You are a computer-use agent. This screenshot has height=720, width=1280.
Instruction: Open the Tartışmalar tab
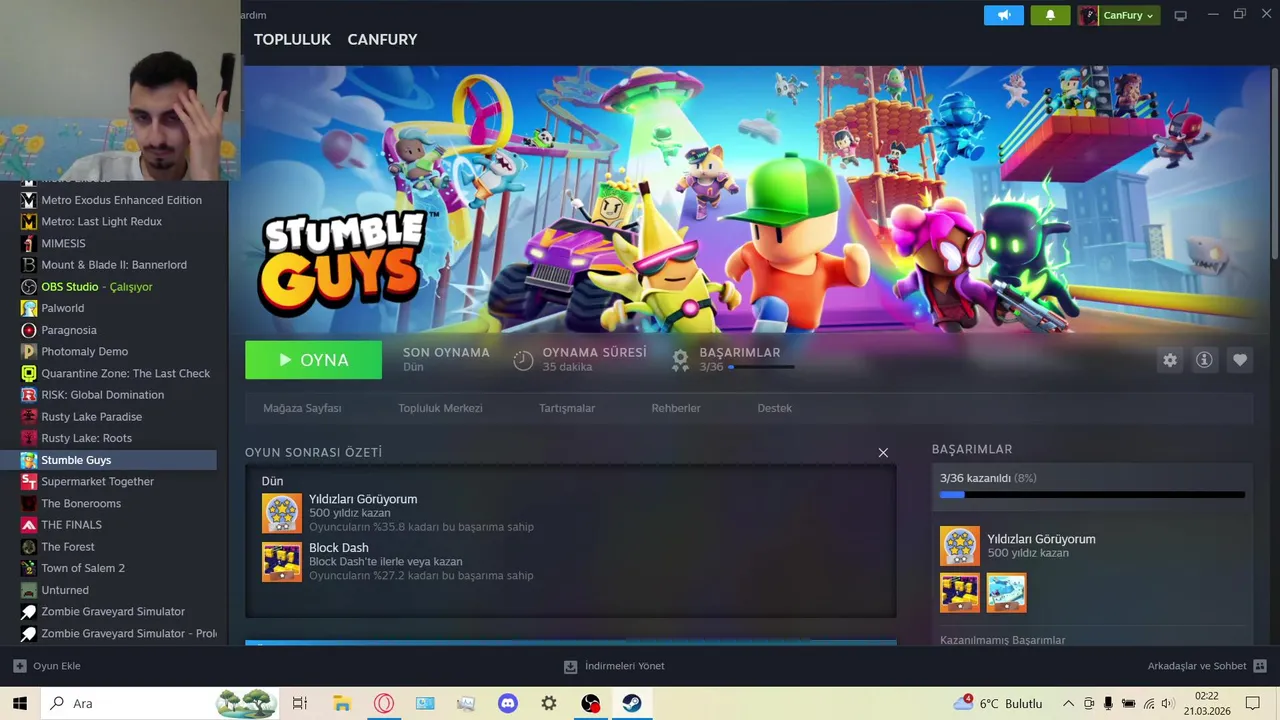567,408
